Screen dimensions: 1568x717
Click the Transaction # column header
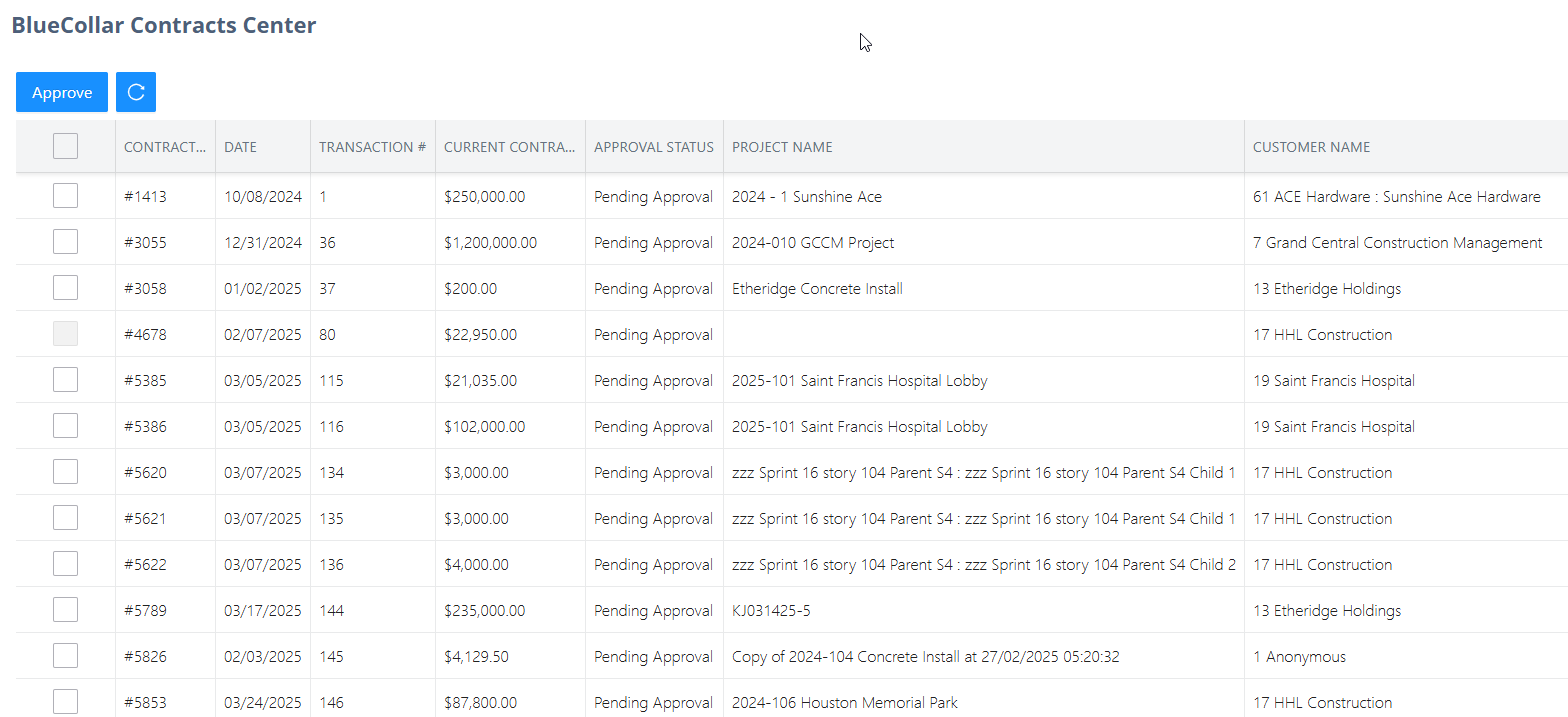pos(372,147)
